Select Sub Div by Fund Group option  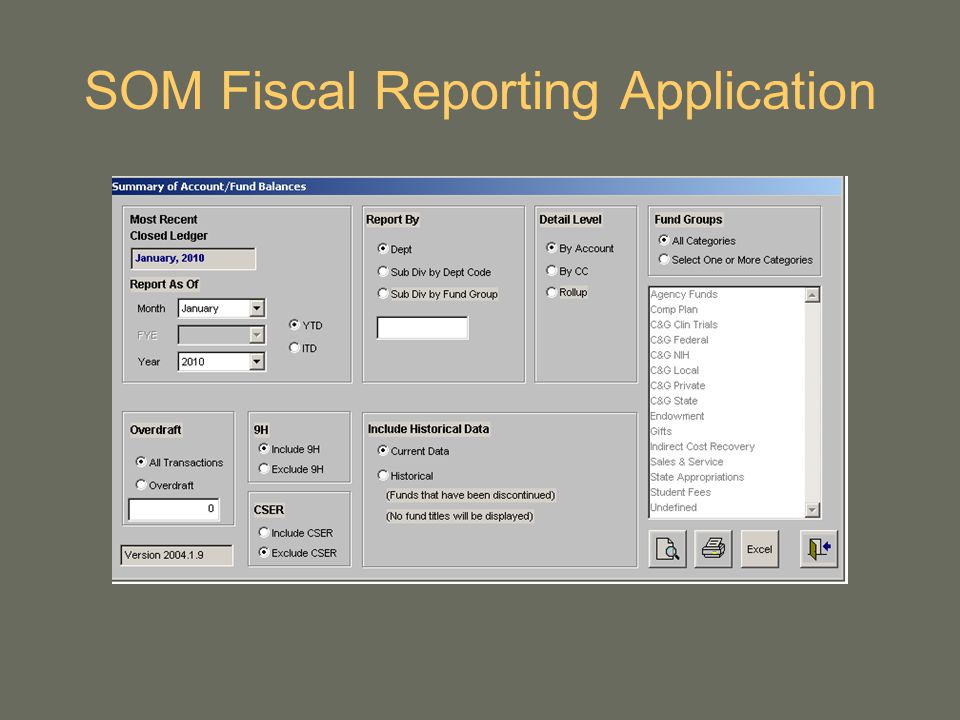(x=383, y=293)
